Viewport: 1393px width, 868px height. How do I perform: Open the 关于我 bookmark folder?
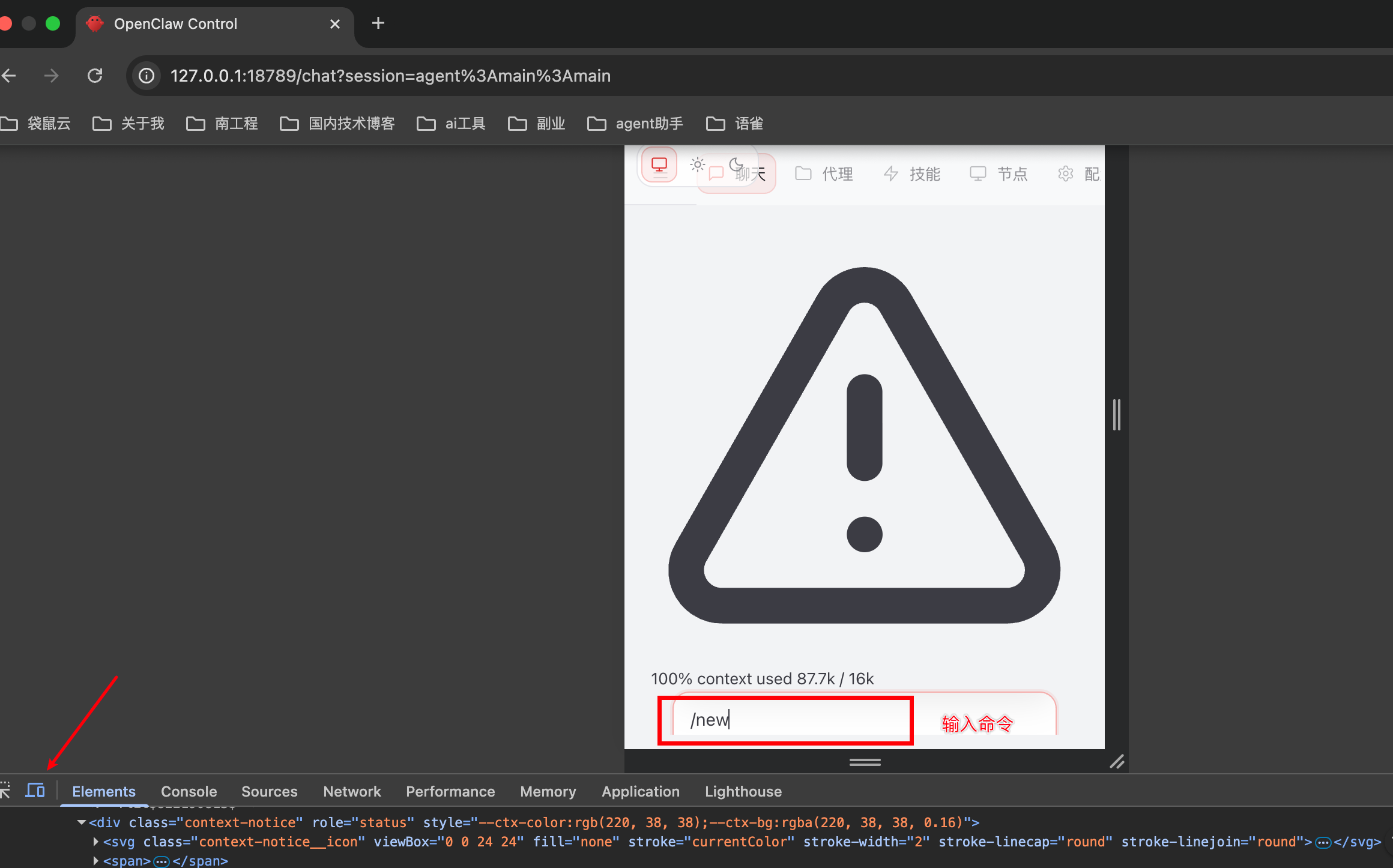click(128, 124)
